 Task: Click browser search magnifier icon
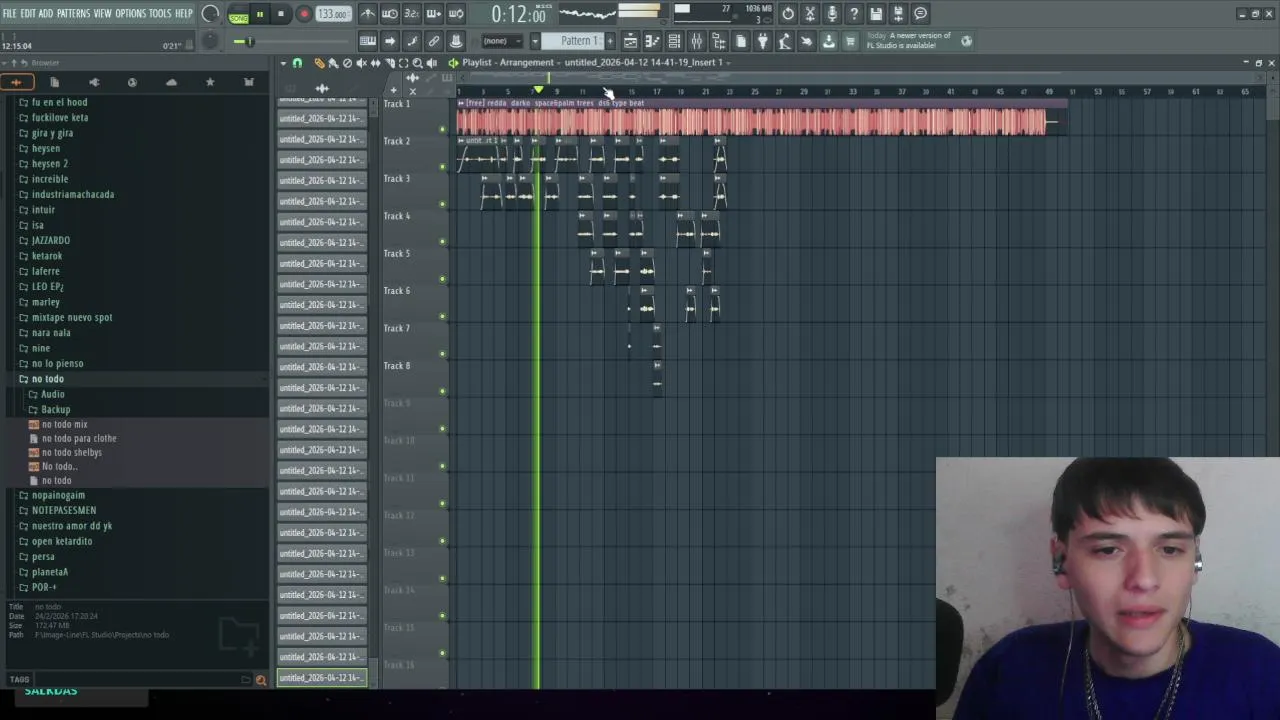tap(261, 680)
